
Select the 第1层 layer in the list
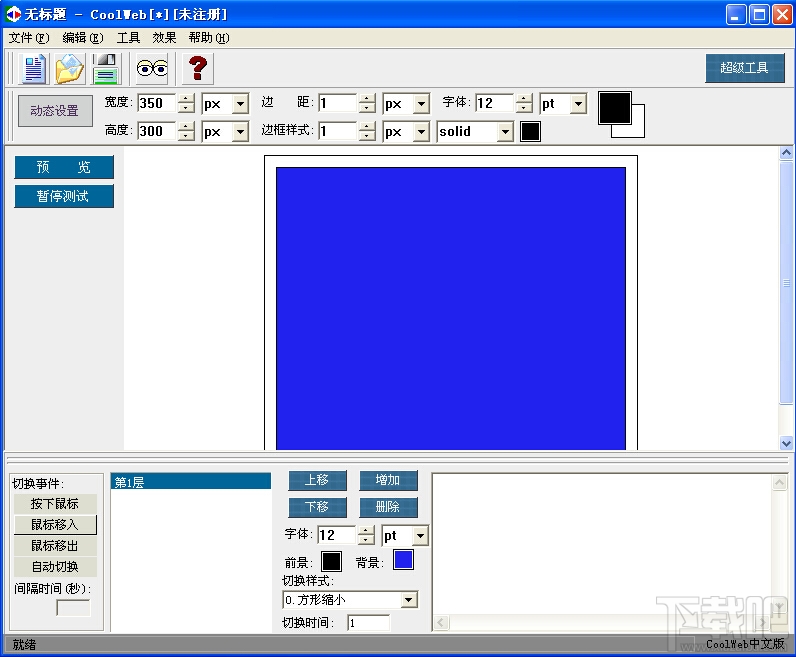[x=191, y=481]
